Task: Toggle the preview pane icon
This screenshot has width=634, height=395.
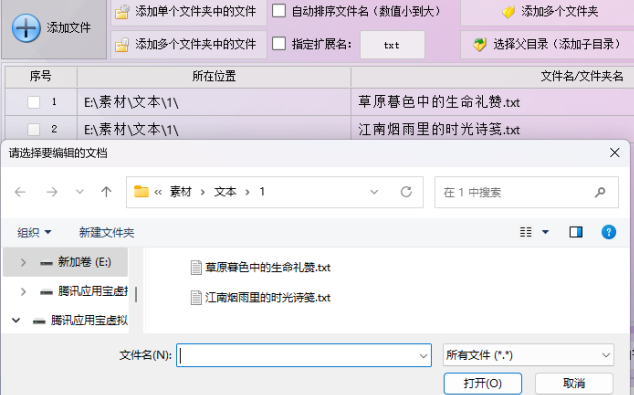Action: [576, 232]
